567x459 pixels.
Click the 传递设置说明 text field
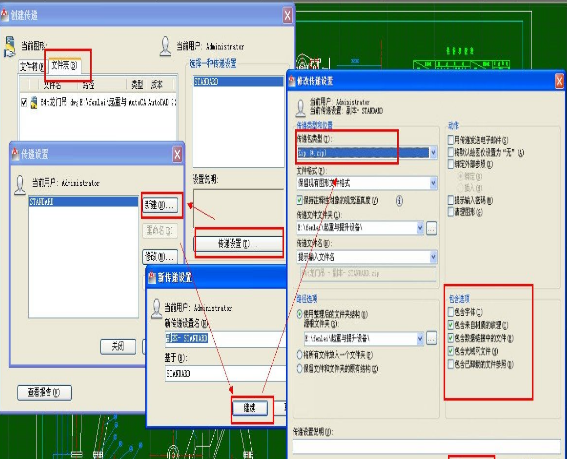(x=426, y=446)
